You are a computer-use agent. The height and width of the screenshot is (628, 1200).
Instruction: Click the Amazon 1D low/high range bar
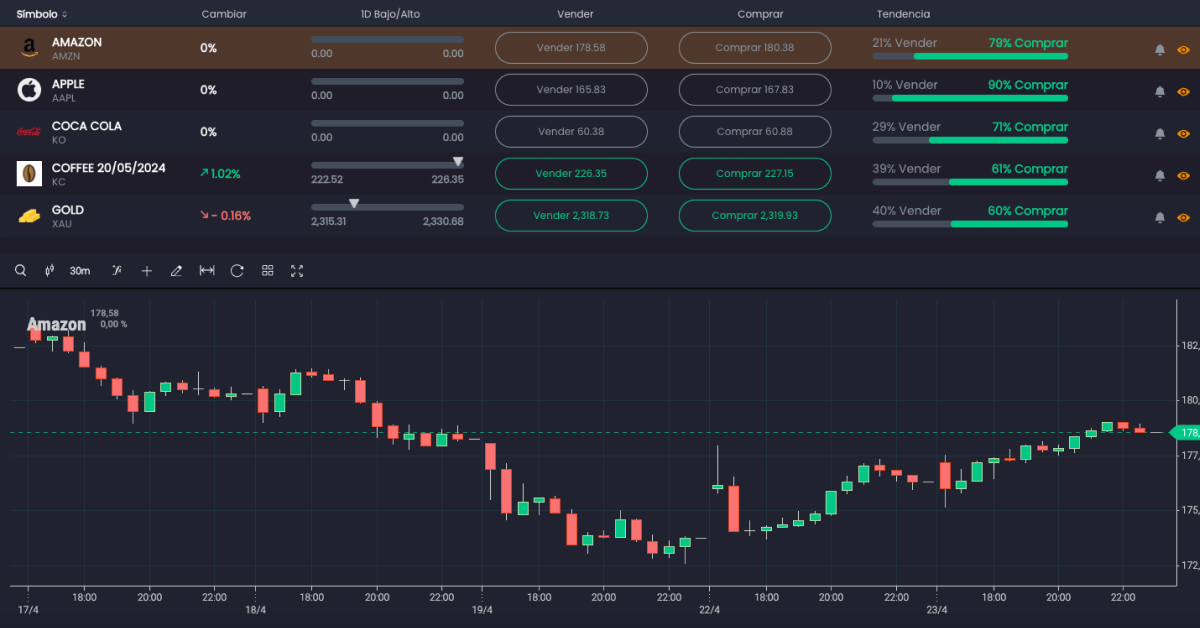point(387,39)
